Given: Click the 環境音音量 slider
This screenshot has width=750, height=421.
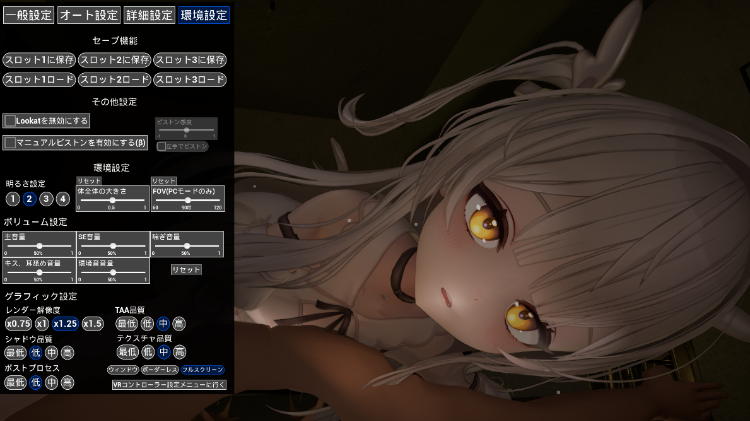Looking at the screenshot, I should [113, 272].
